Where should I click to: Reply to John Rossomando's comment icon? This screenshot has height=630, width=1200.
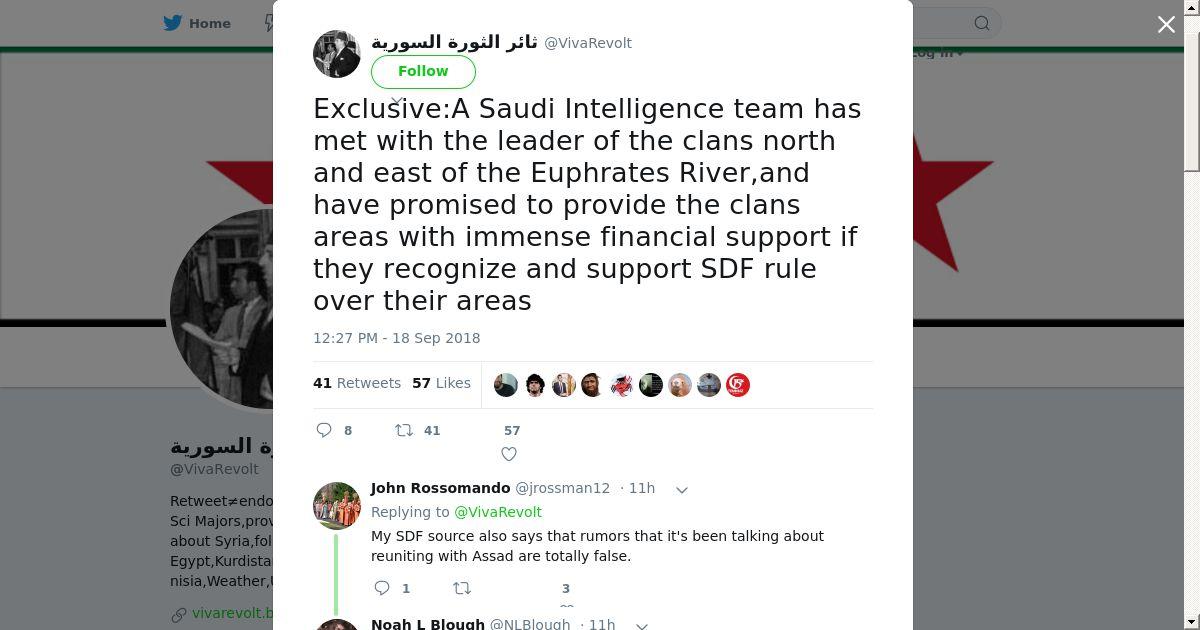382,588
